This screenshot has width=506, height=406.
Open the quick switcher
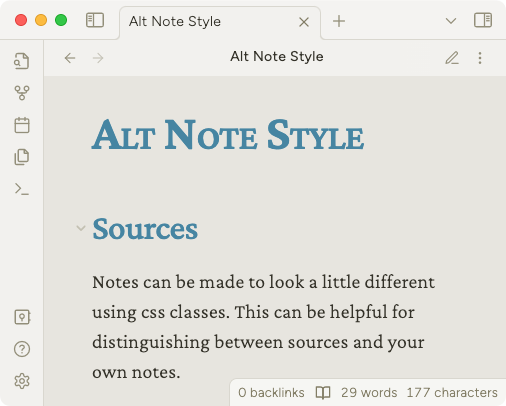click(22, 61)
